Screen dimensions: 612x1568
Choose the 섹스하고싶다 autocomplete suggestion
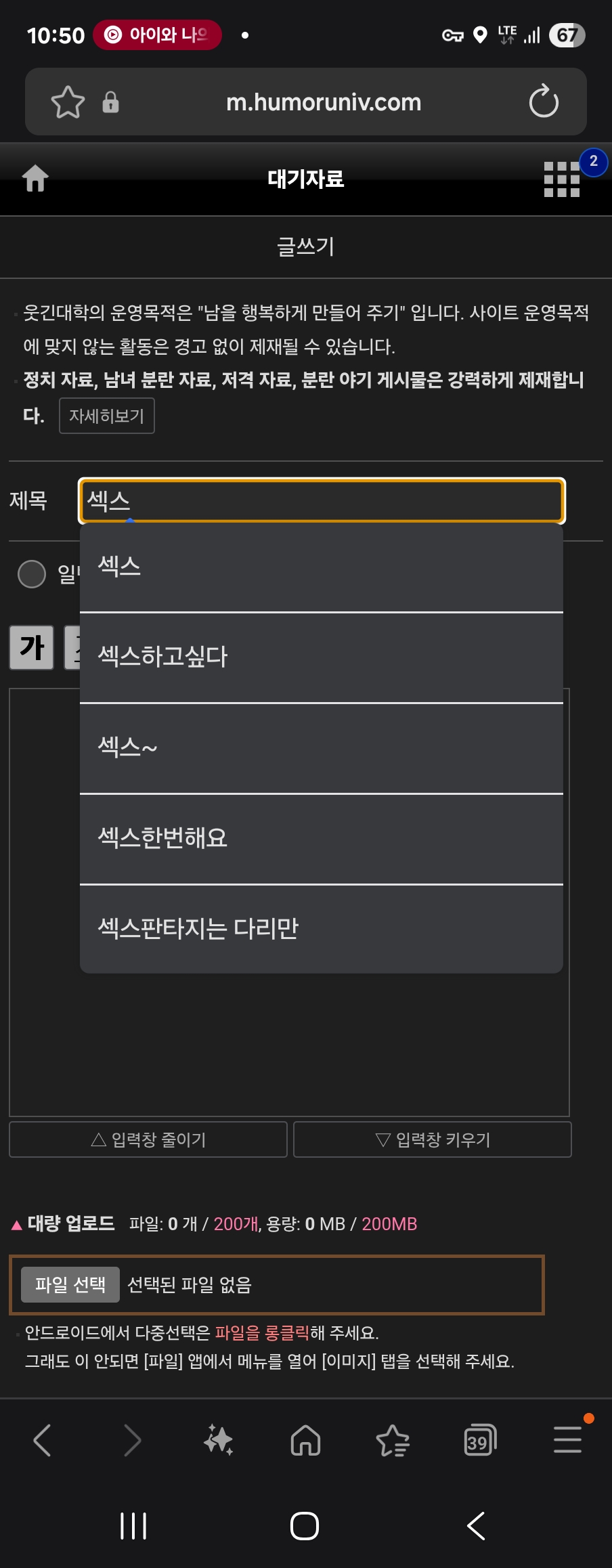(322, 657)
